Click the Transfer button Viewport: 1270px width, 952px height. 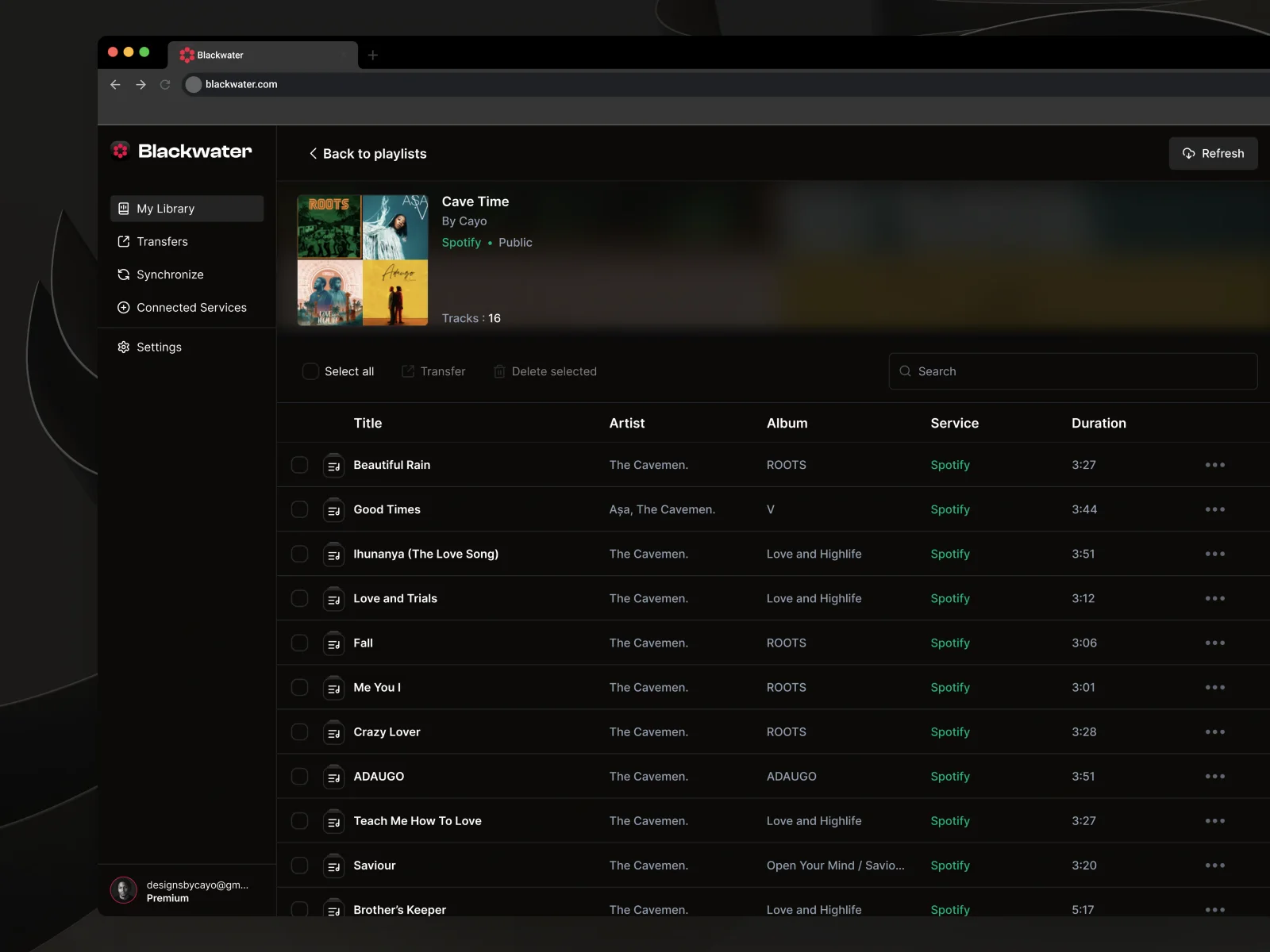click(x=433, y=371)
